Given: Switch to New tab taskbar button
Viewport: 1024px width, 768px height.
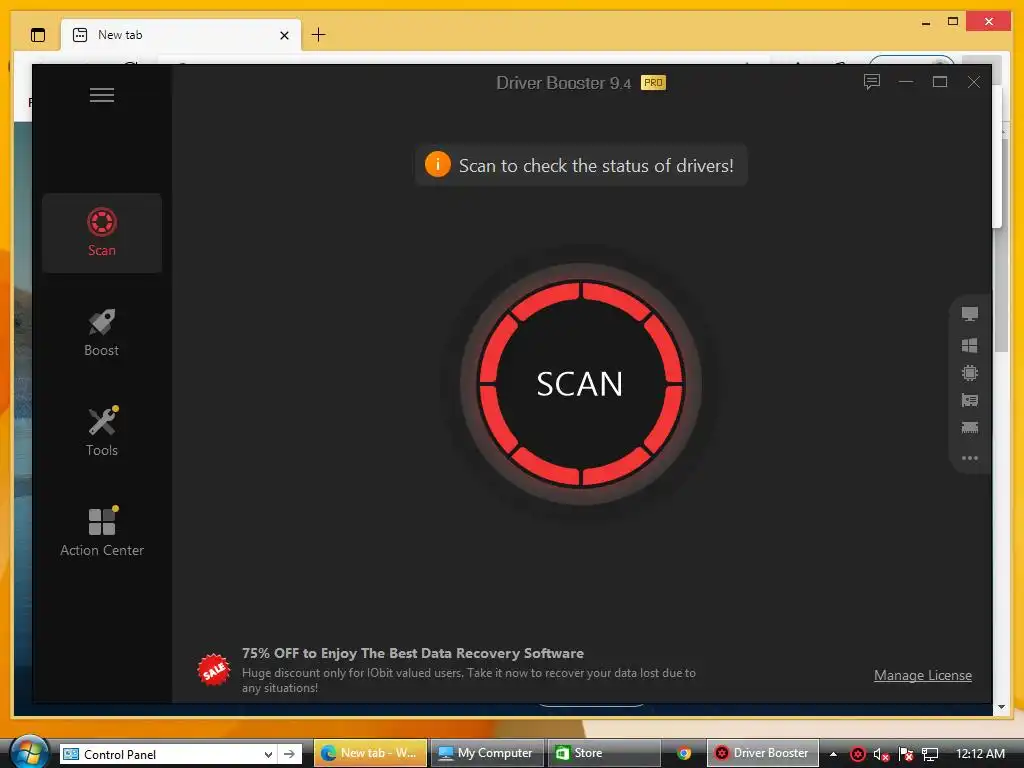Looking at the screenshot, I should click(370, 753).
